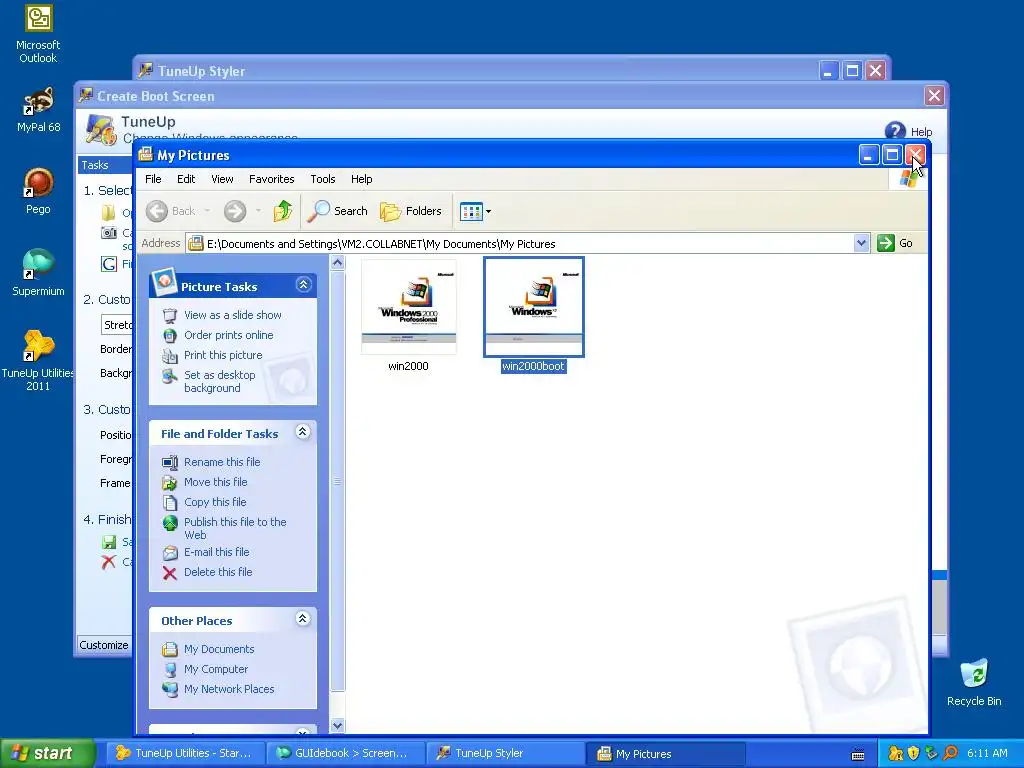Open Forward history dropdown arrow

tap(259, 211)
